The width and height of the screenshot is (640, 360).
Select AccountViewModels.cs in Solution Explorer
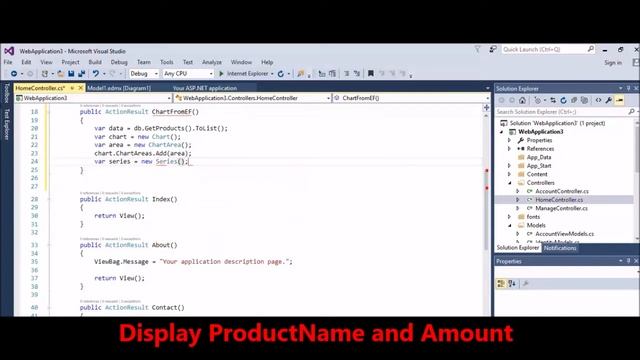[564, 234]
